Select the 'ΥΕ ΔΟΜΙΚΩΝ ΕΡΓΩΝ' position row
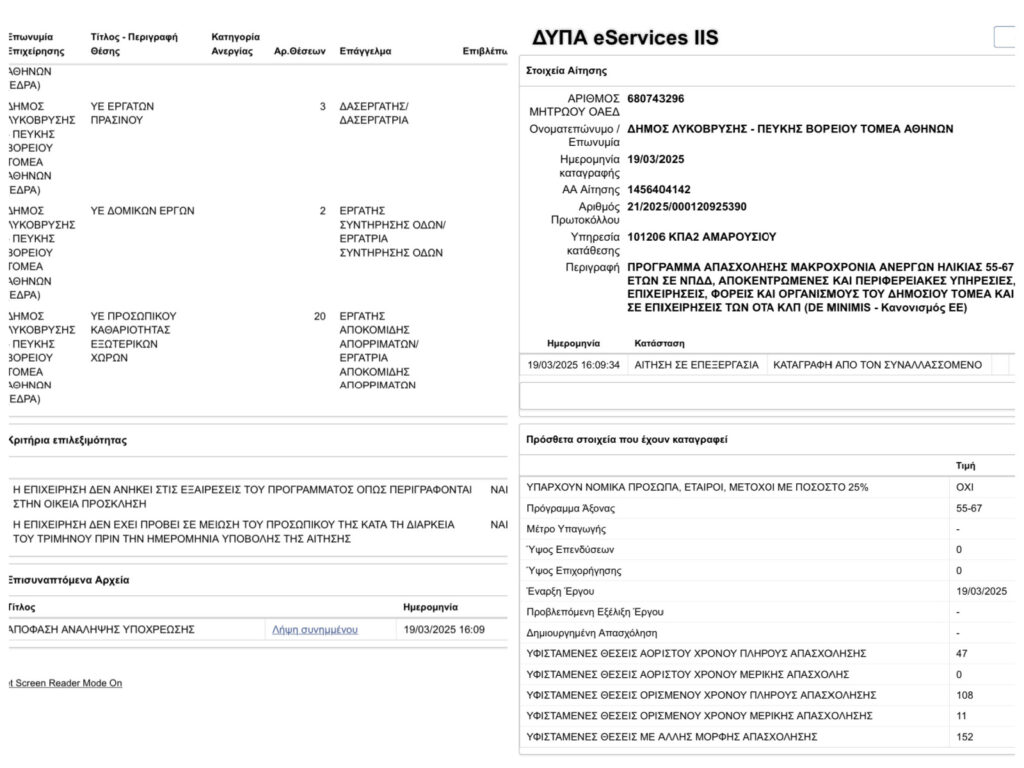 pyautogui.click(x=258, y=252)
